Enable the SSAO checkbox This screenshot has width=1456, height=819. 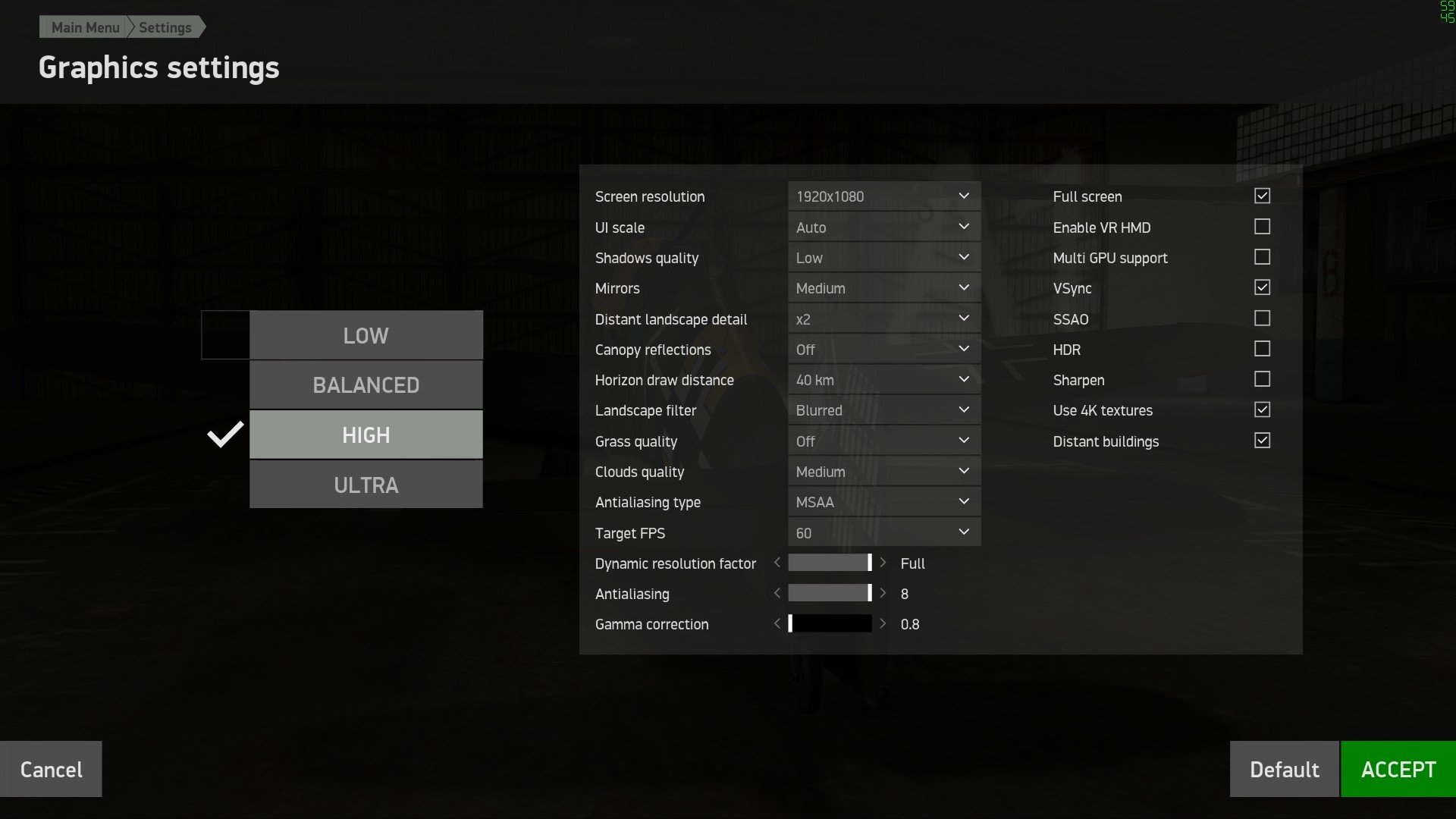click(1262, 318)
